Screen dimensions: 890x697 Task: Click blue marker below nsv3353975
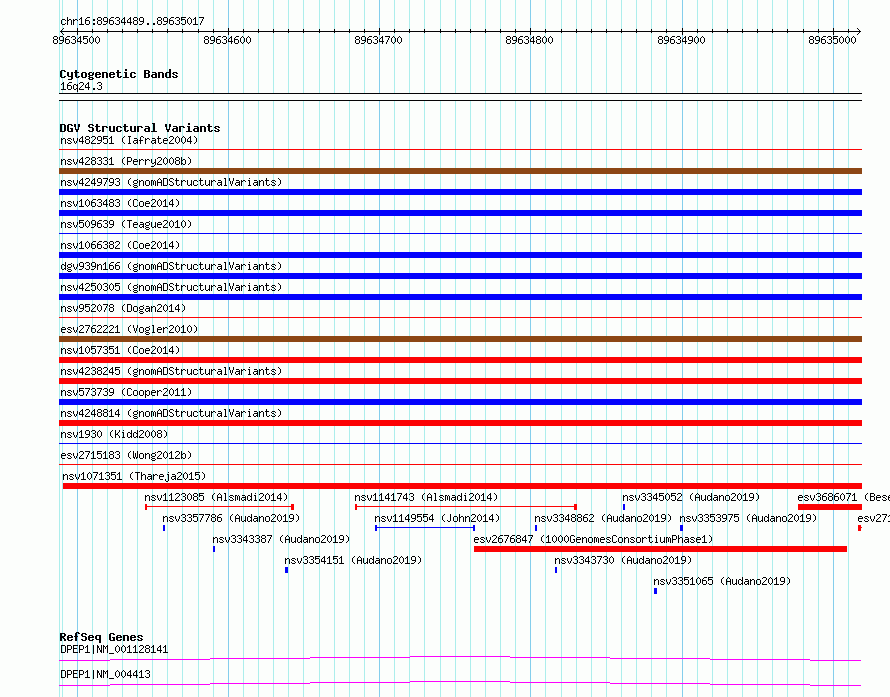coord(681,528)
